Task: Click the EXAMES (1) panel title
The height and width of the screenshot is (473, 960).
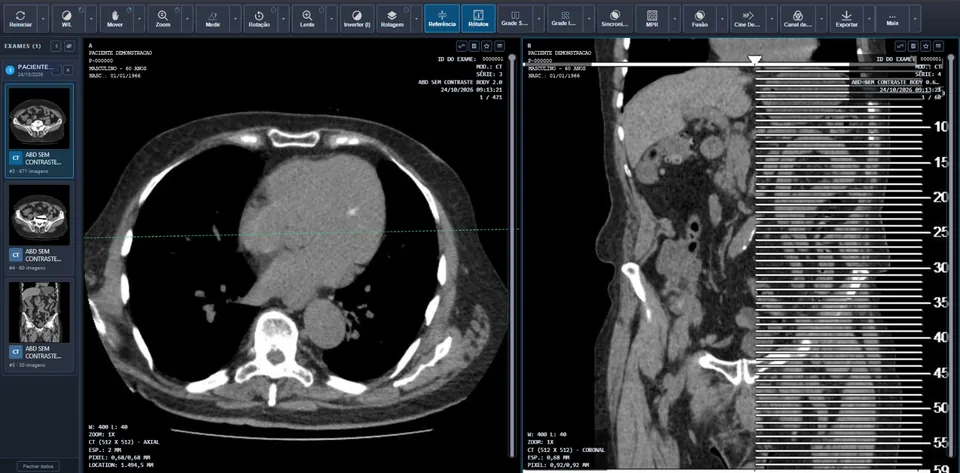Action: (23, 46)
